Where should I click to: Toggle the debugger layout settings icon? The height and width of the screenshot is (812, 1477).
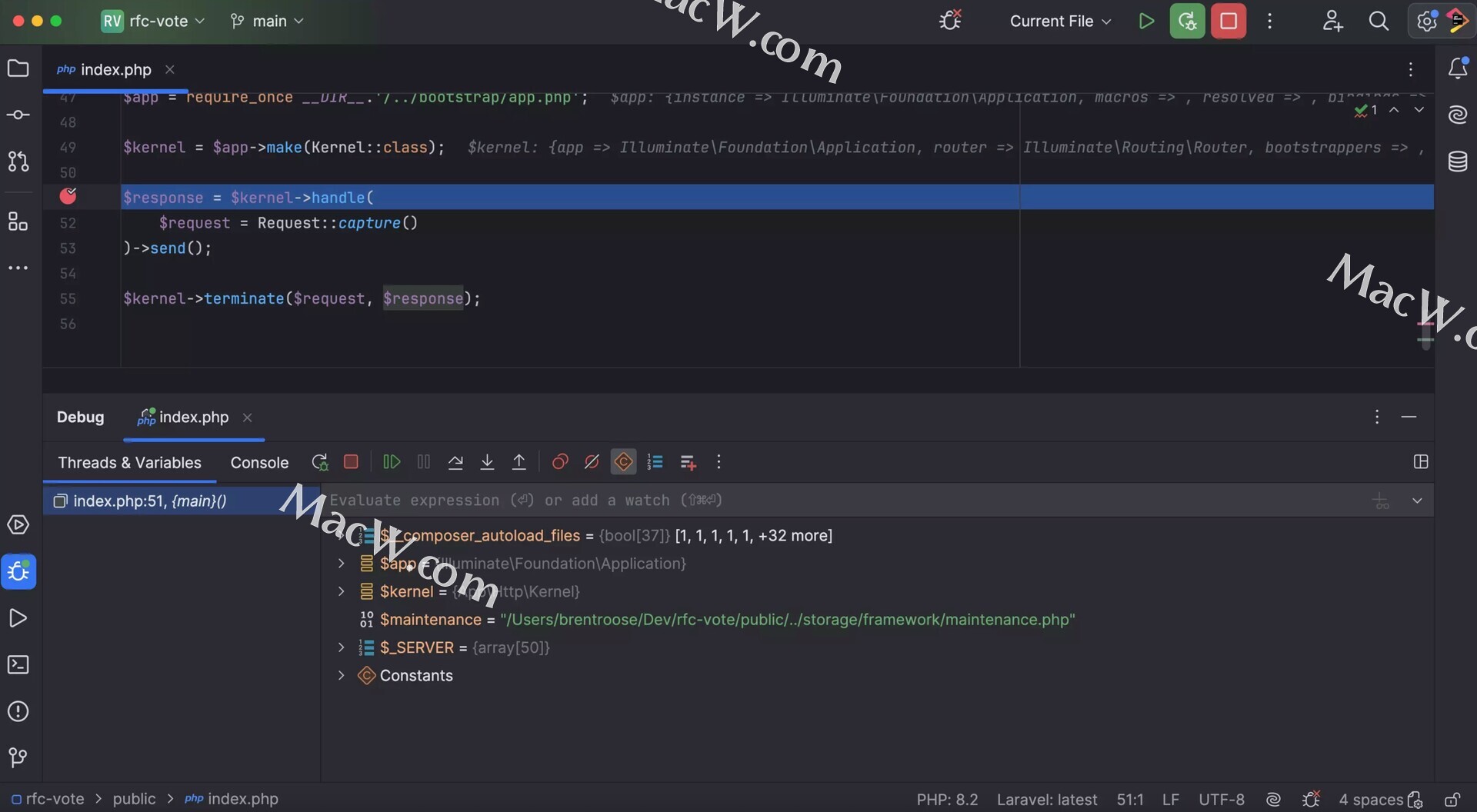tap(1421, 462)
